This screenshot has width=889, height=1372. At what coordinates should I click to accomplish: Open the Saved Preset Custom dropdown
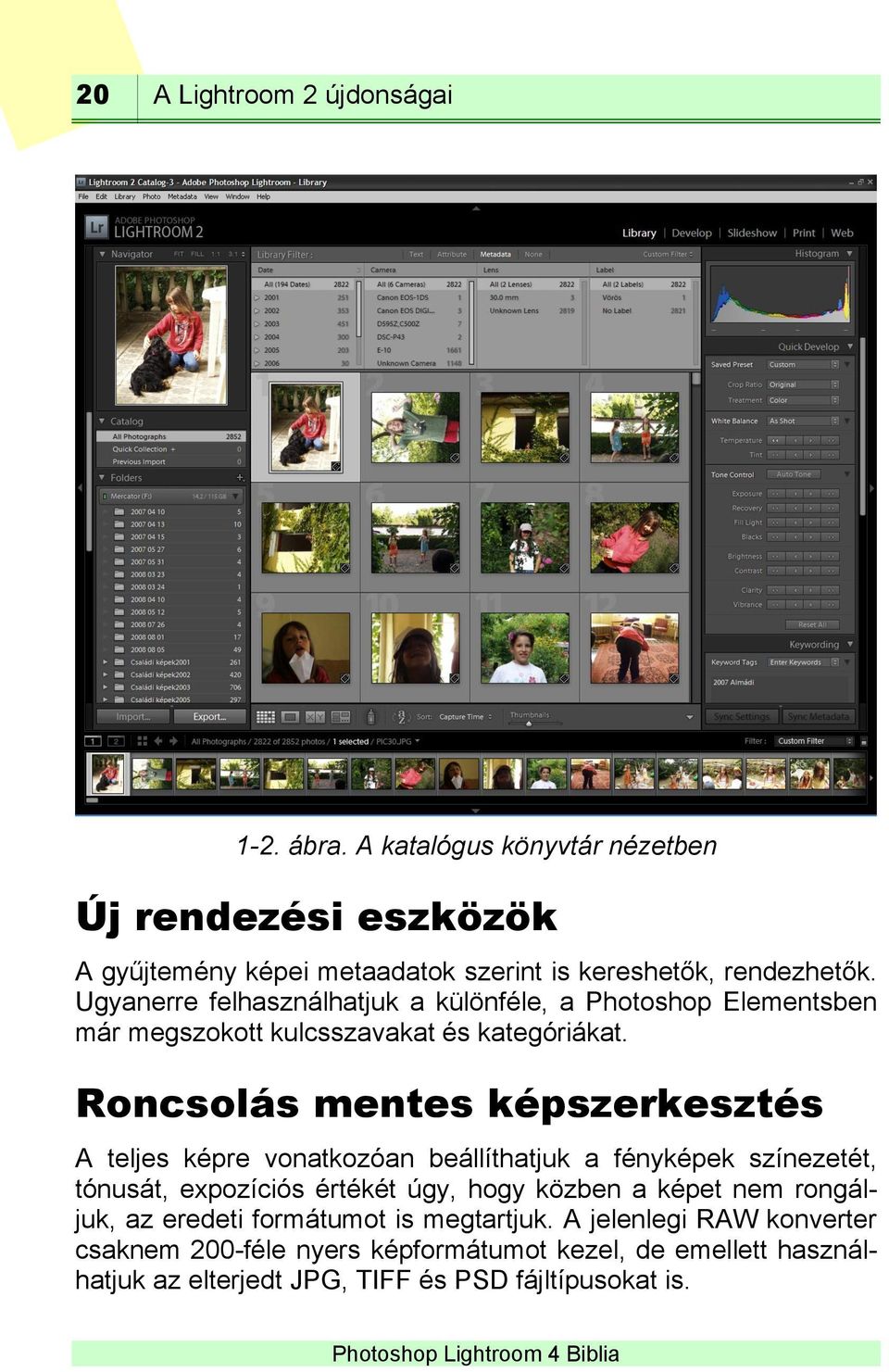click(803, 364)
